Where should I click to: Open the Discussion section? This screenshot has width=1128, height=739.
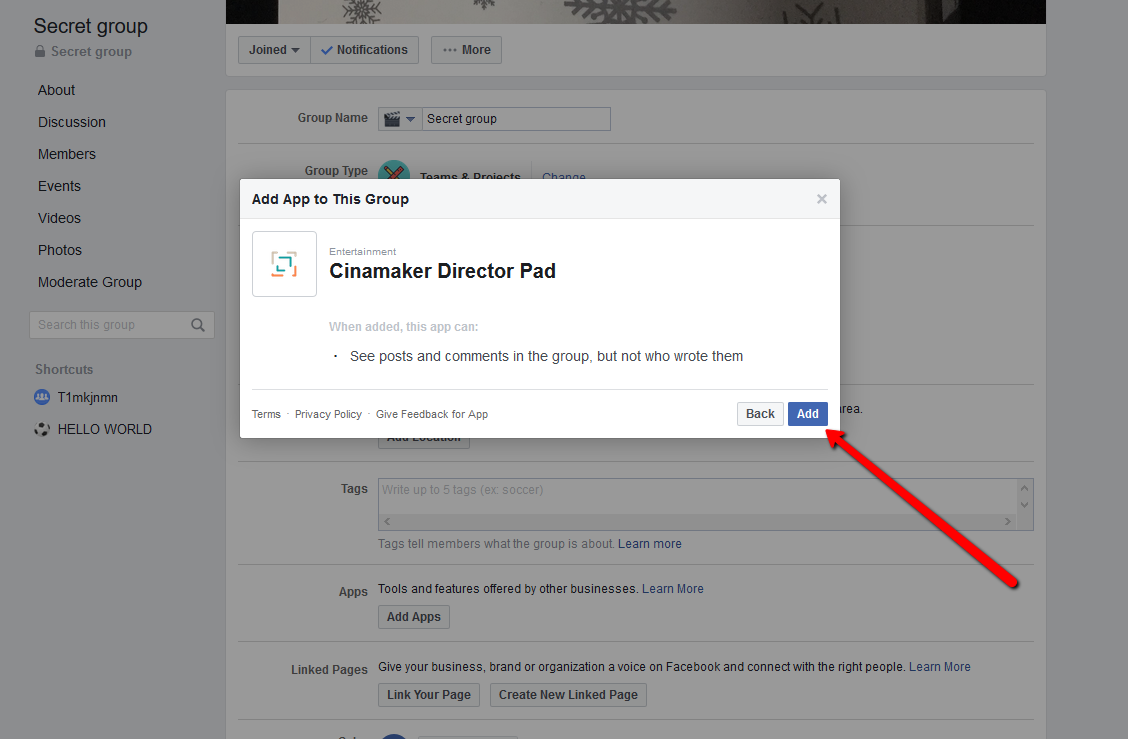(72, 122)
